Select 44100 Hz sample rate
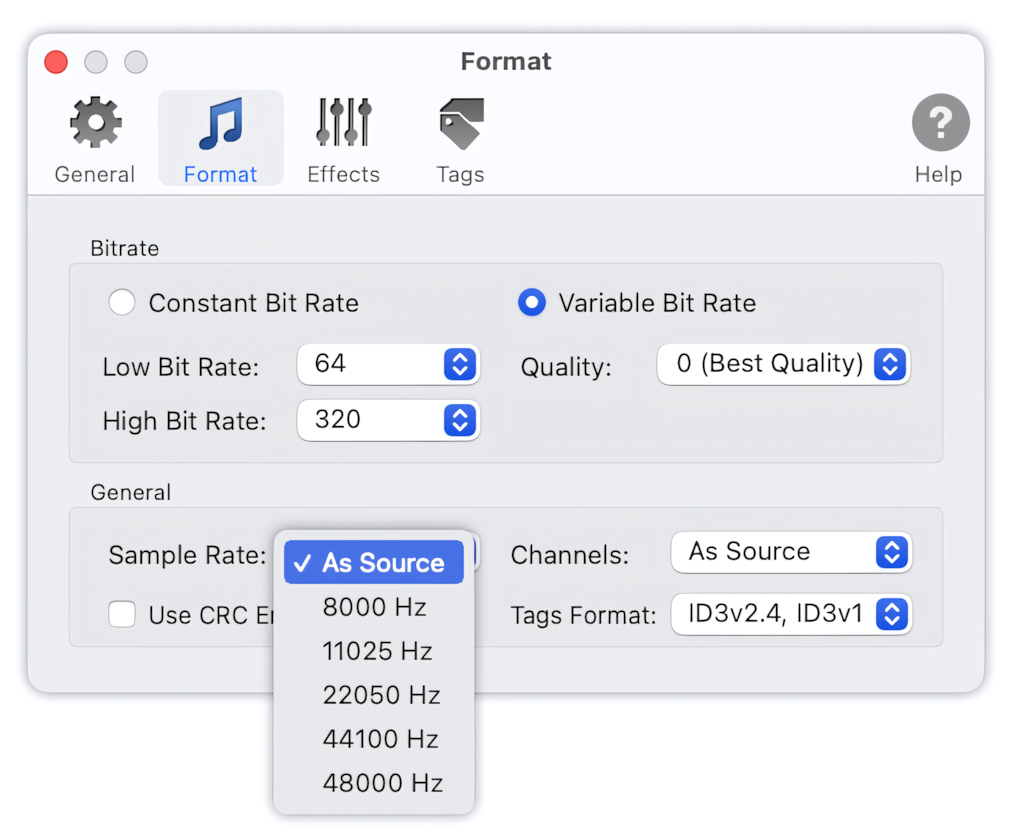The width and height of the screenshot is (1012, 840). point(380,739)
